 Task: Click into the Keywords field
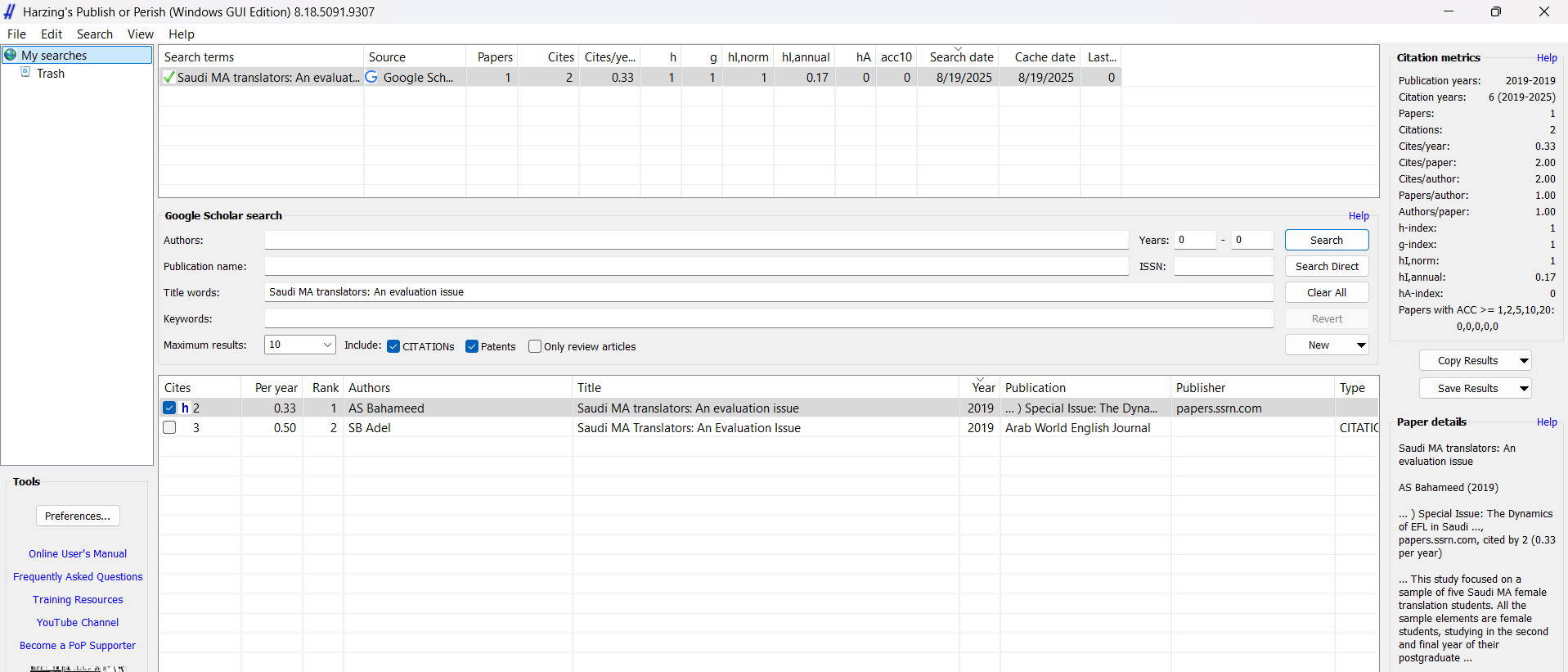769,318
